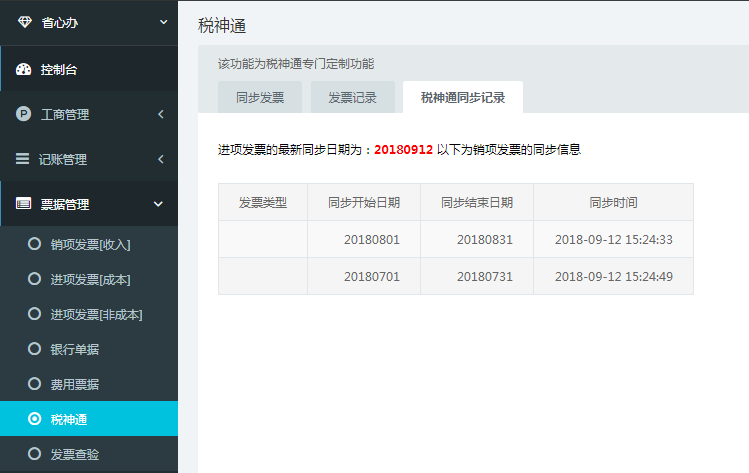Viewport: 749px width, 473px height.
Task: Select the circle icon for 费用票据
Action: click(34, 384)
